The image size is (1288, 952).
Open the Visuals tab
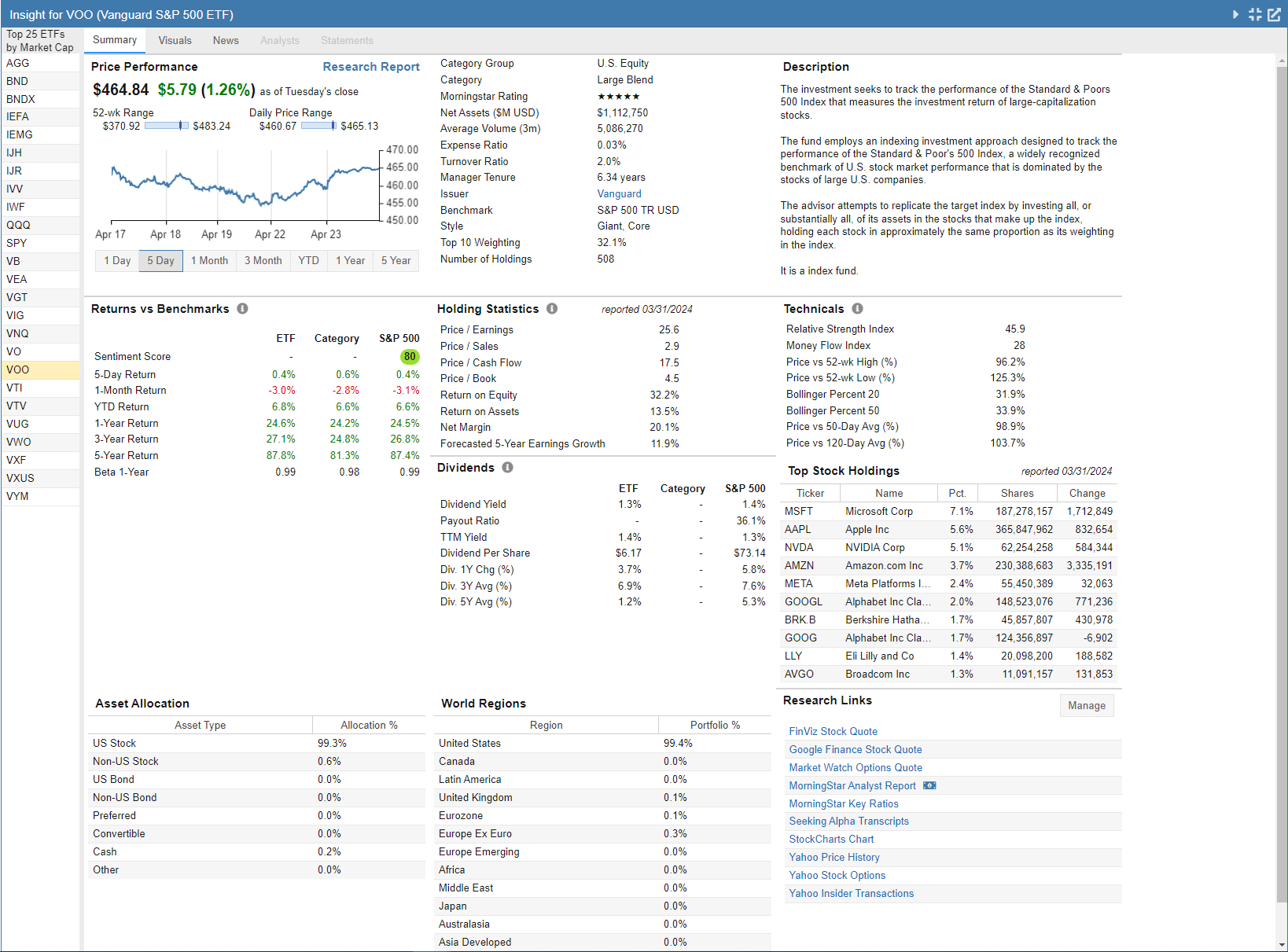click(x=175, y=41)
